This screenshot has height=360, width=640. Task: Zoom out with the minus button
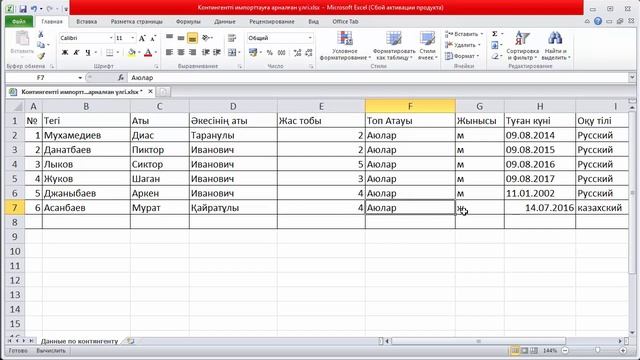click(565, 351)
